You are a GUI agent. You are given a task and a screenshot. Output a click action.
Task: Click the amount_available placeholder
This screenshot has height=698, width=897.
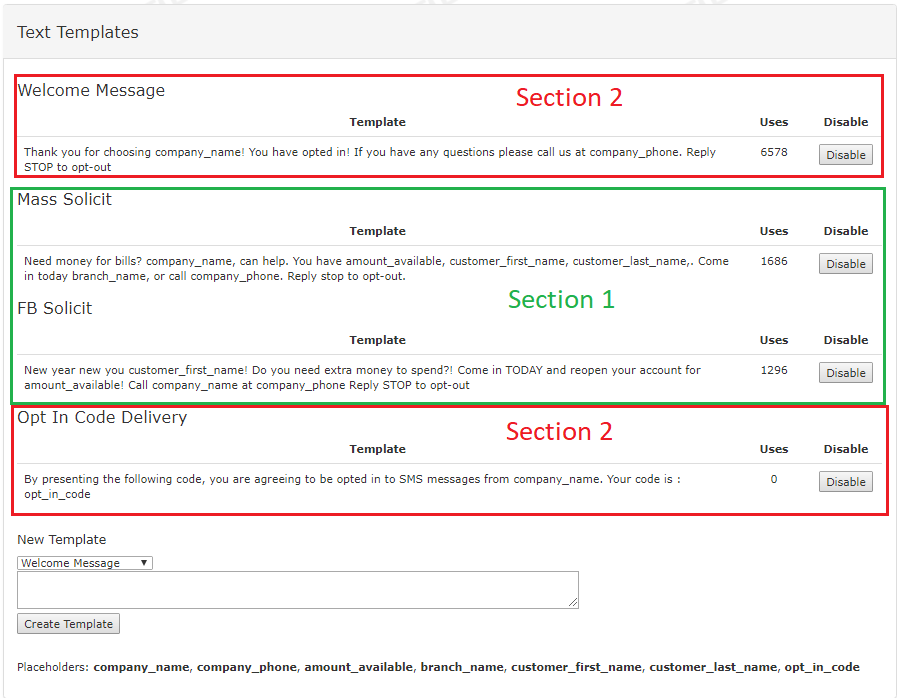[358, 667]
